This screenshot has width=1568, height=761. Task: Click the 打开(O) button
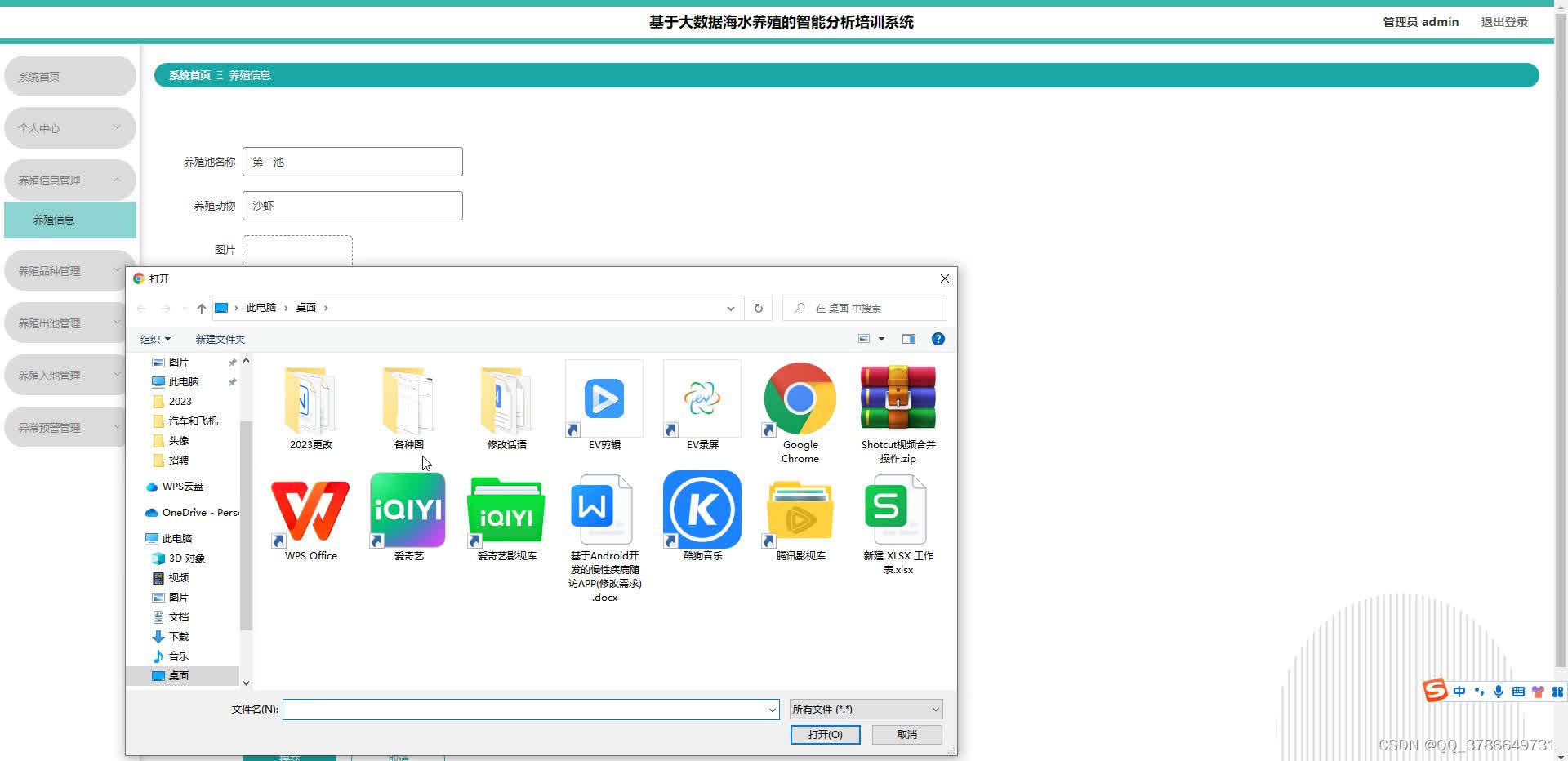[825, 734]
